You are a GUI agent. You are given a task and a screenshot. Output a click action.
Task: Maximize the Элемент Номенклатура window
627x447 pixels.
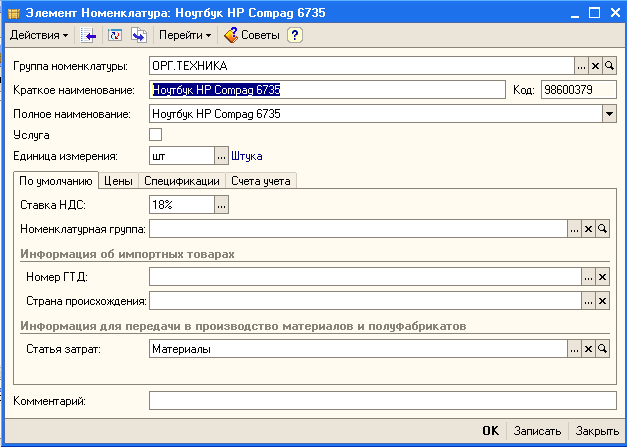coord(595,13)
